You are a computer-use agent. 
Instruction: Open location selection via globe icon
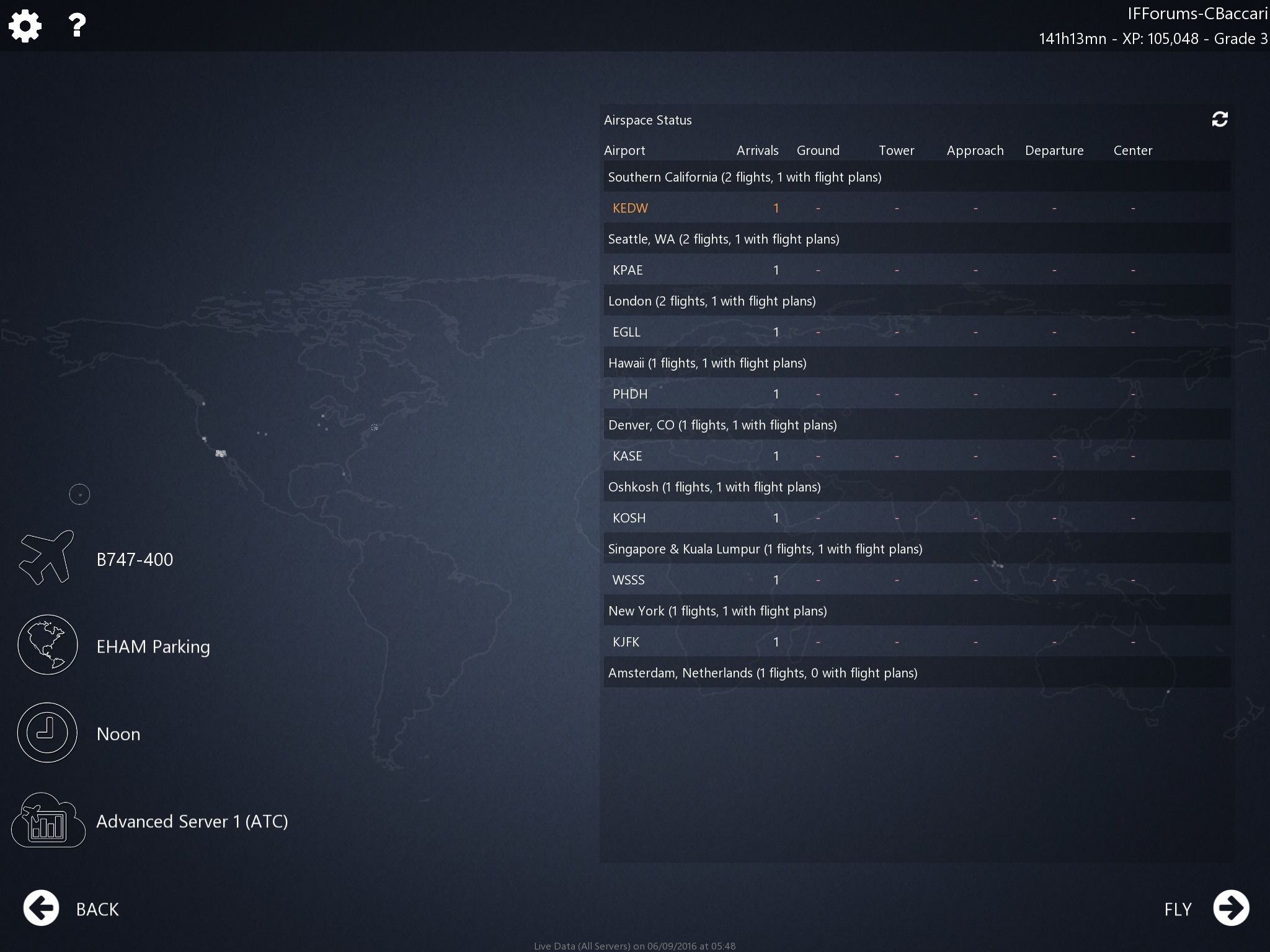[x=48, y=645]
